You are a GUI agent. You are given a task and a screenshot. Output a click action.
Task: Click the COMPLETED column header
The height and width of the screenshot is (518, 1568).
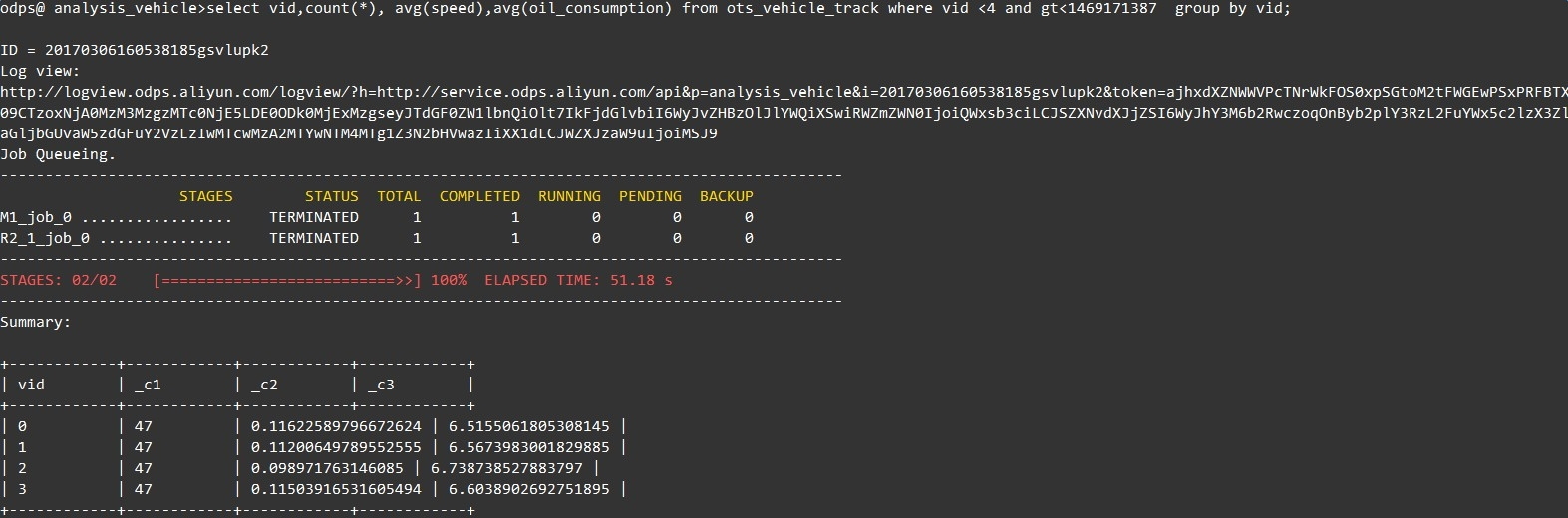[479, 196]
